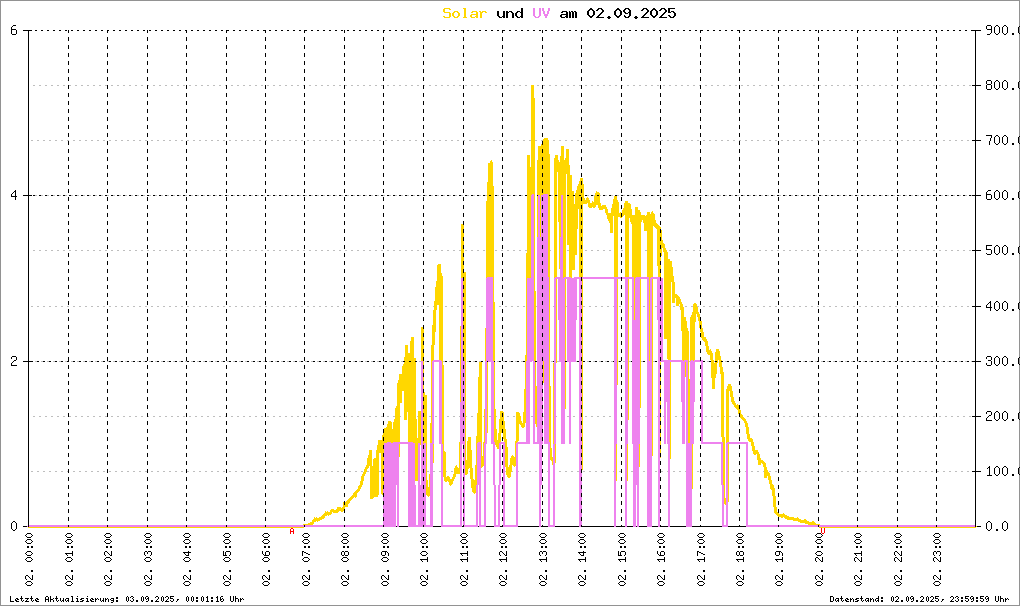The width and height of the screenshot is (1020, 606).
Task: Click left axis UV value "4"
Action: (x=14, y=195)
